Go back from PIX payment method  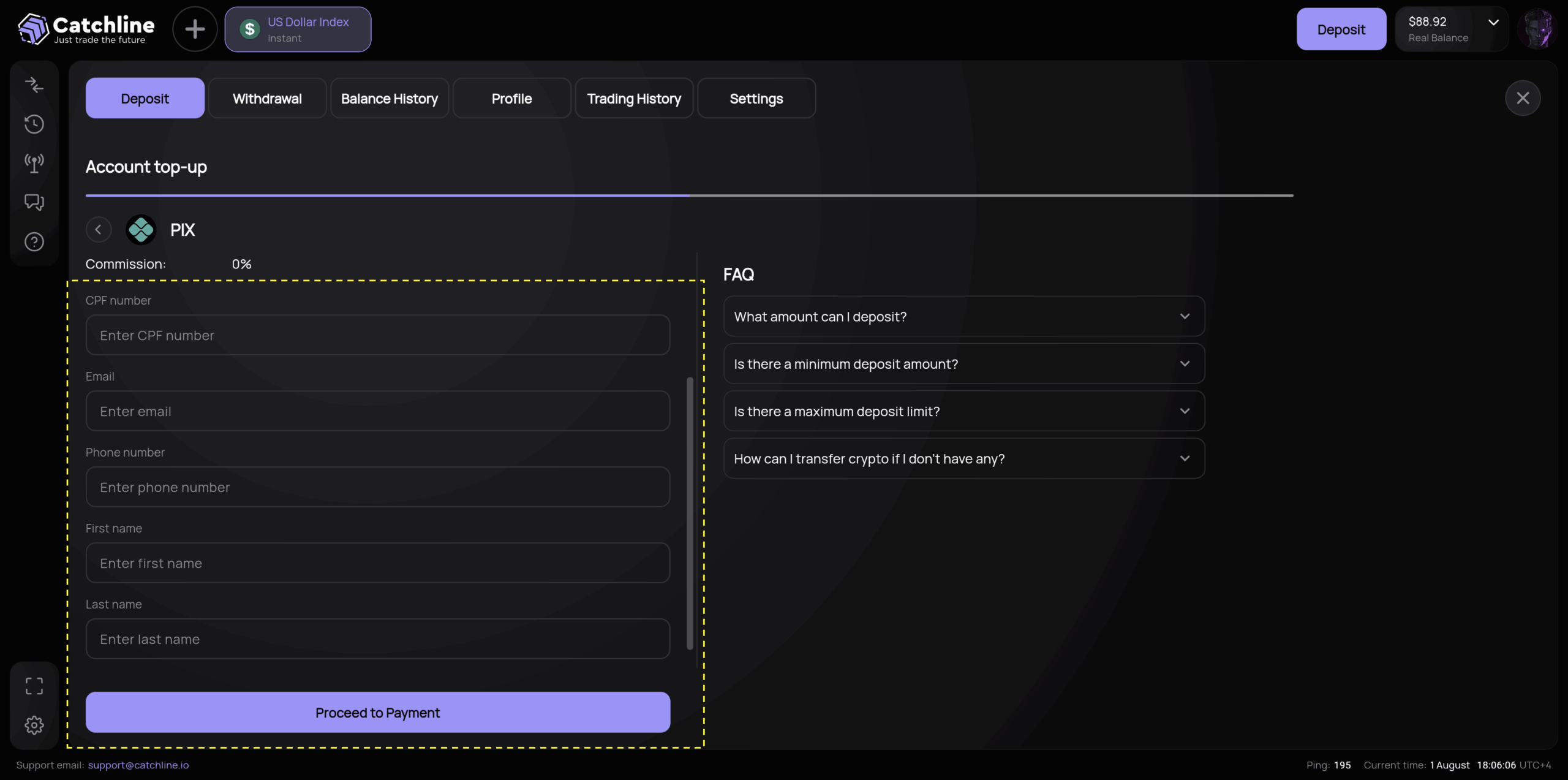tap(99, 230)
